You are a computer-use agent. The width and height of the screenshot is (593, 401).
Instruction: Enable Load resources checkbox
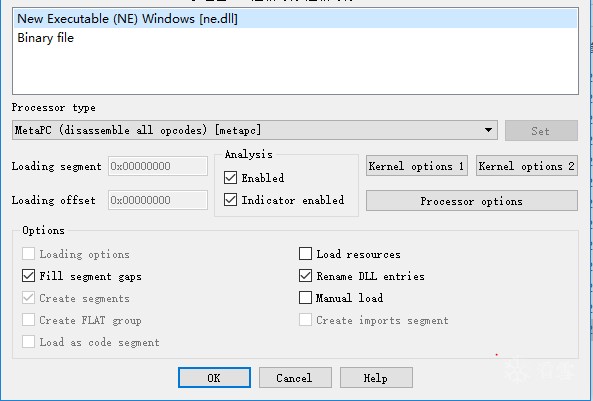coord(305,254)
